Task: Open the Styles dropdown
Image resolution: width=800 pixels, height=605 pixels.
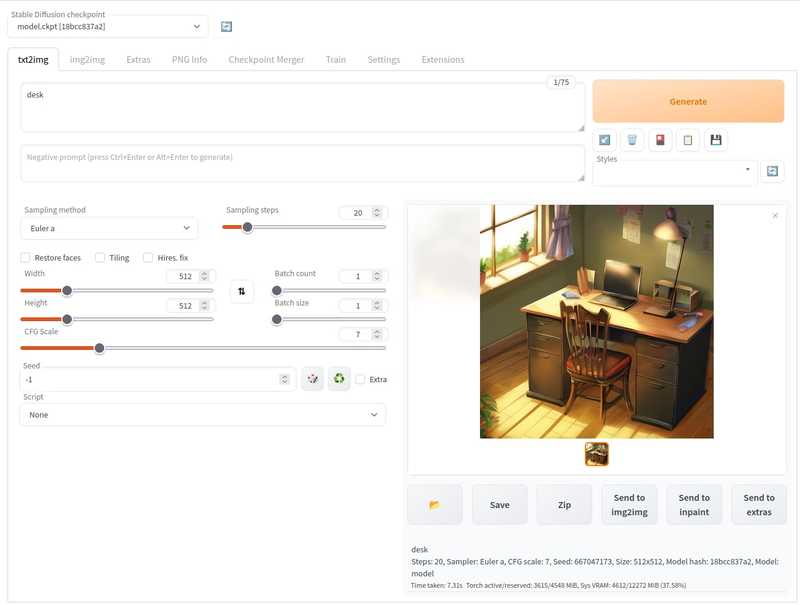Action: click(673, 171)
